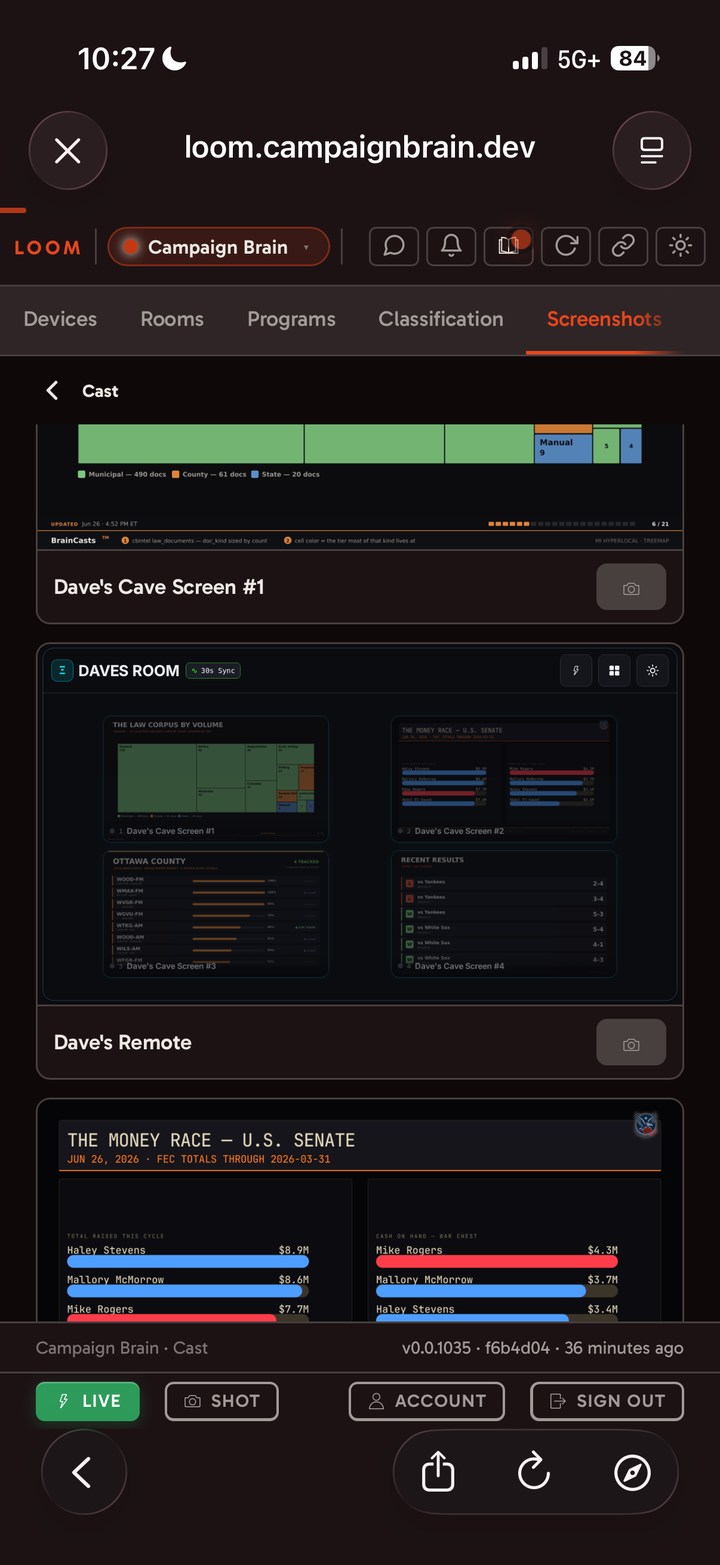Toggle the green LIVE button

88,1401
